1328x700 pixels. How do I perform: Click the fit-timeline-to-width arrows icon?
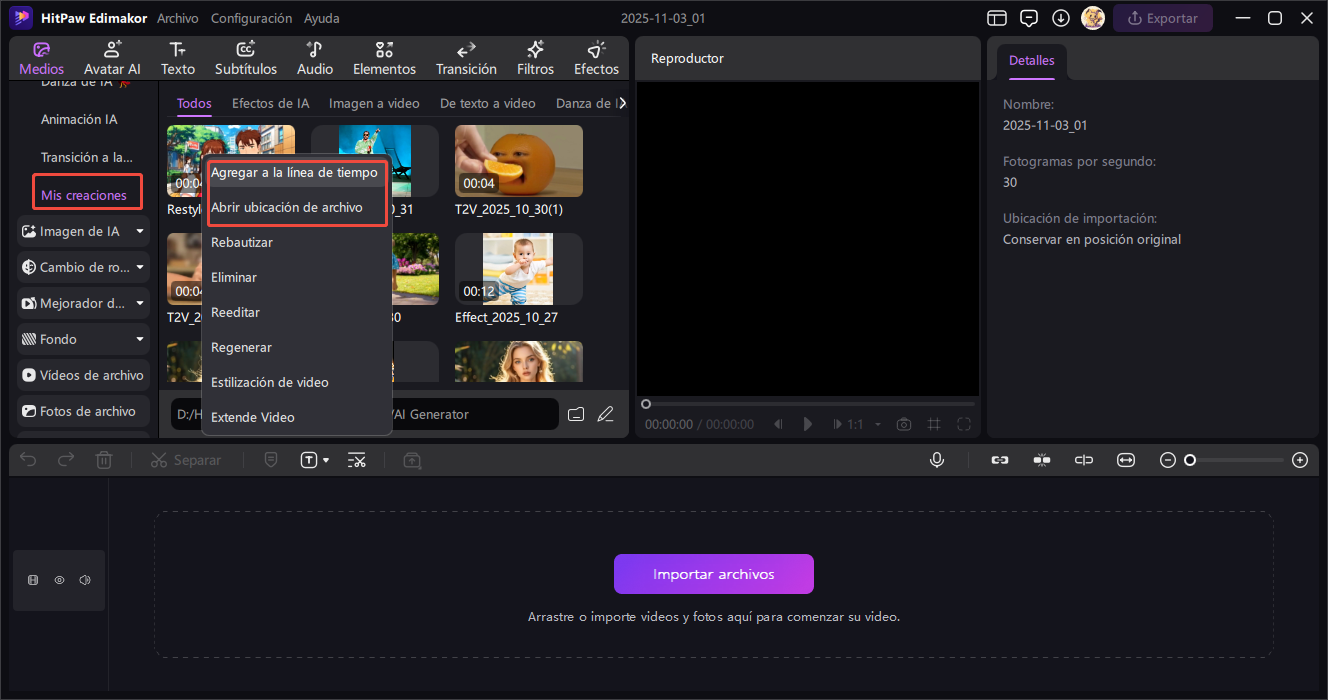click(1126, 460)
